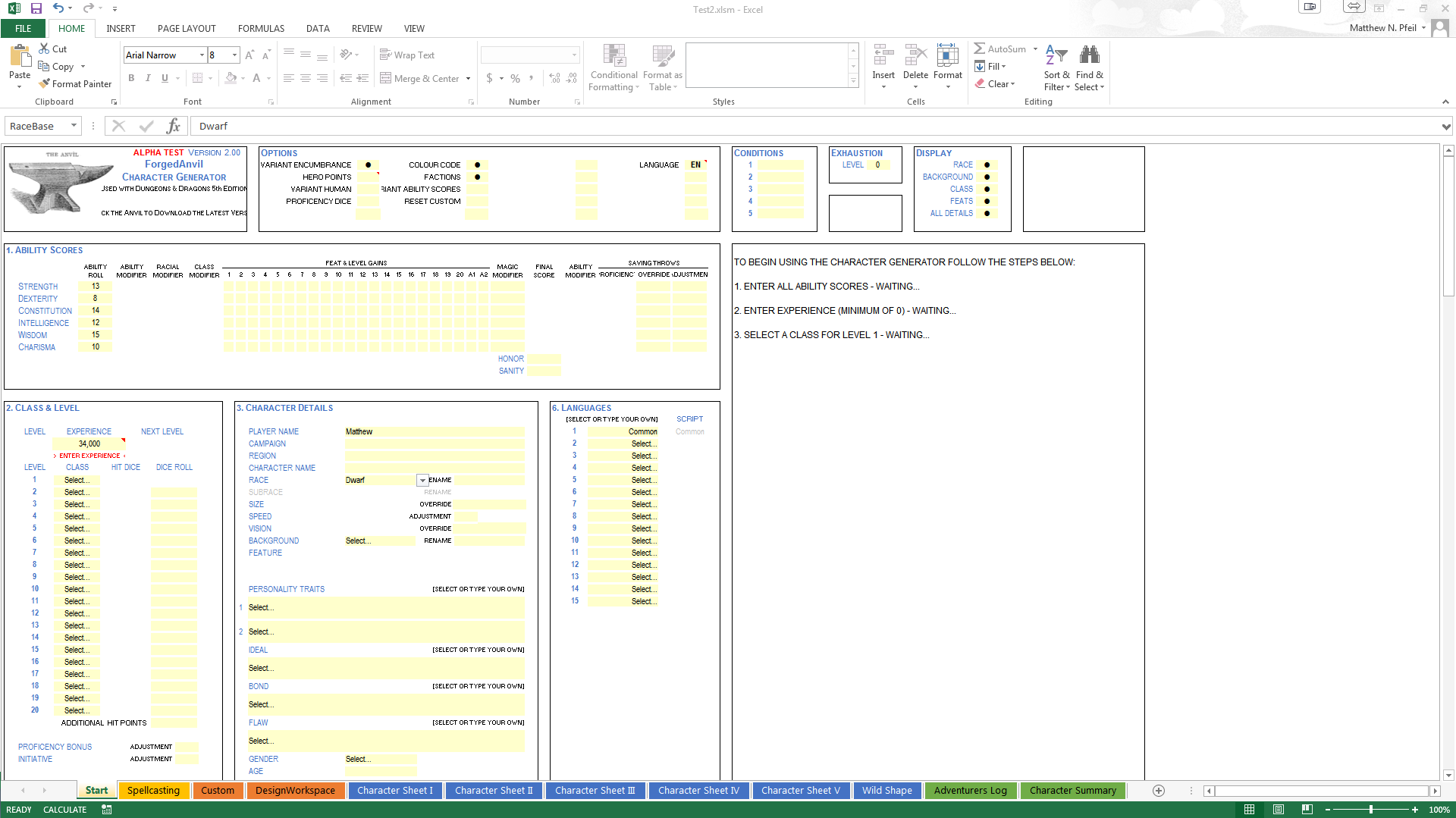Toggle Italic formatting
Screen dimensions: 1456x818
[x=148, y=78]
